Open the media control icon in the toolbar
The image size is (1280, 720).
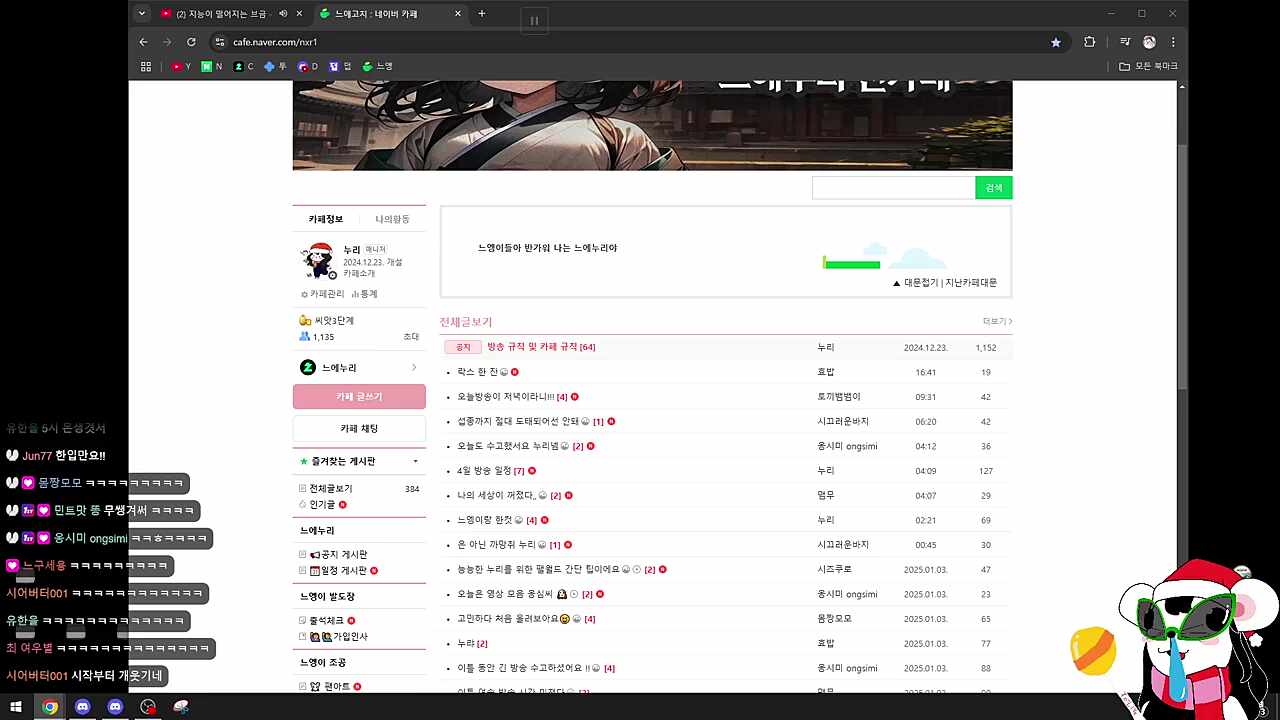[x=1125, y=42]
